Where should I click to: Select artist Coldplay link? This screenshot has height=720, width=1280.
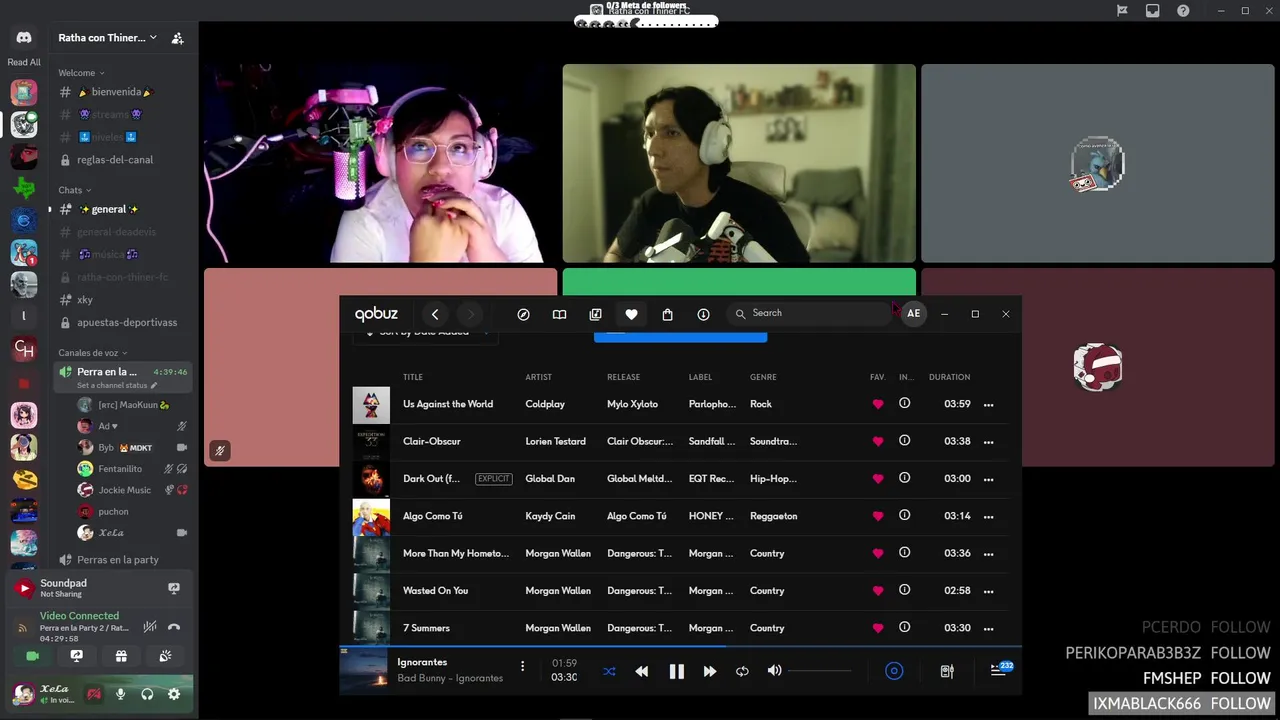(x=545, y=404)
